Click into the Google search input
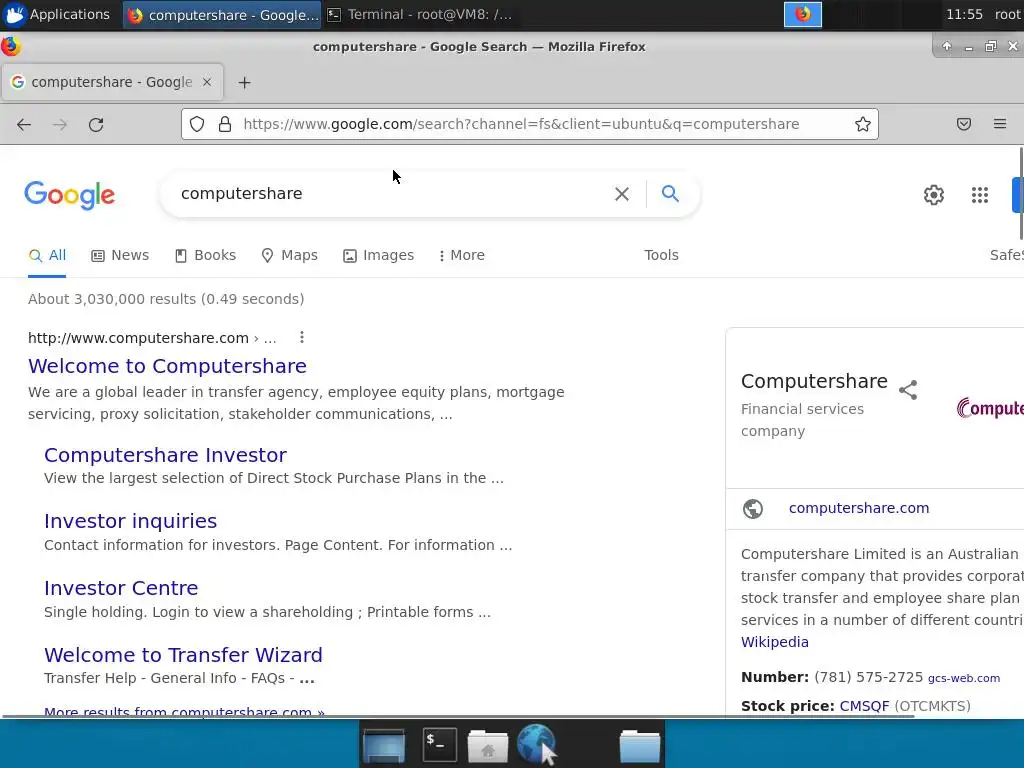The height and width of the screenshot is (768, 1024). pos(392,194)
